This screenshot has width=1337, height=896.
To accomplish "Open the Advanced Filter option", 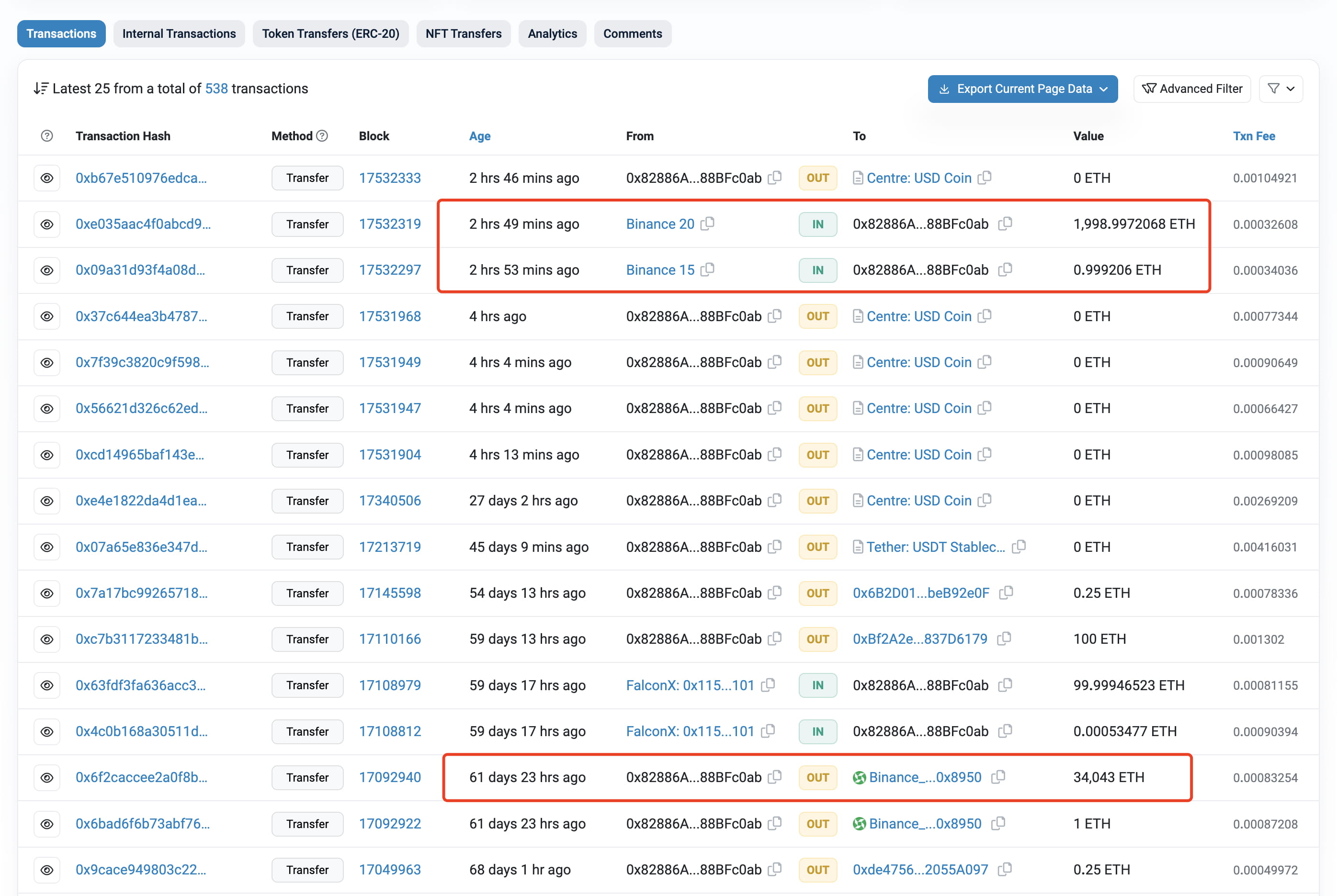I will point(1192,89).
